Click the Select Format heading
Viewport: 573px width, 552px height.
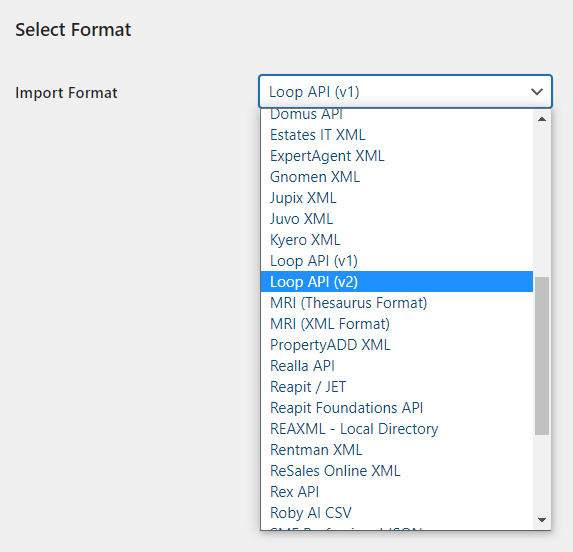[x=73, y=30]
